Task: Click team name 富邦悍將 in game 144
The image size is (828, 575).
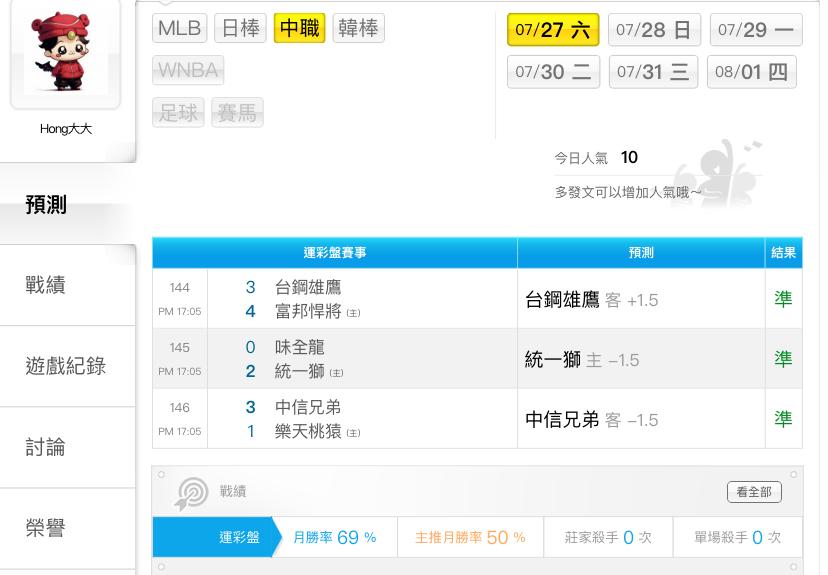Action: coord(308,312)
